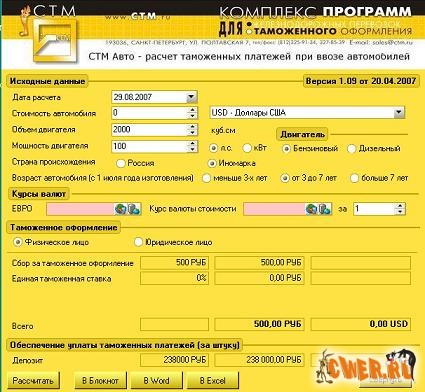Click the 238 000,00 РУБ deposit cell
Screen dimensions: 425x392
pos(259,360)
